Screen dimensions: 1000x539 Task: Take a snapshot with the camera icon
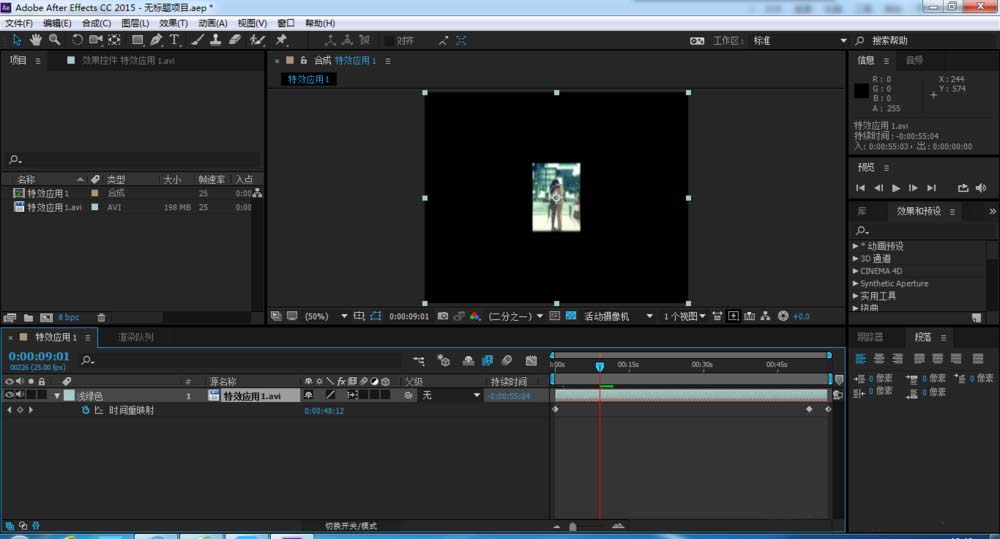[443, 316]
